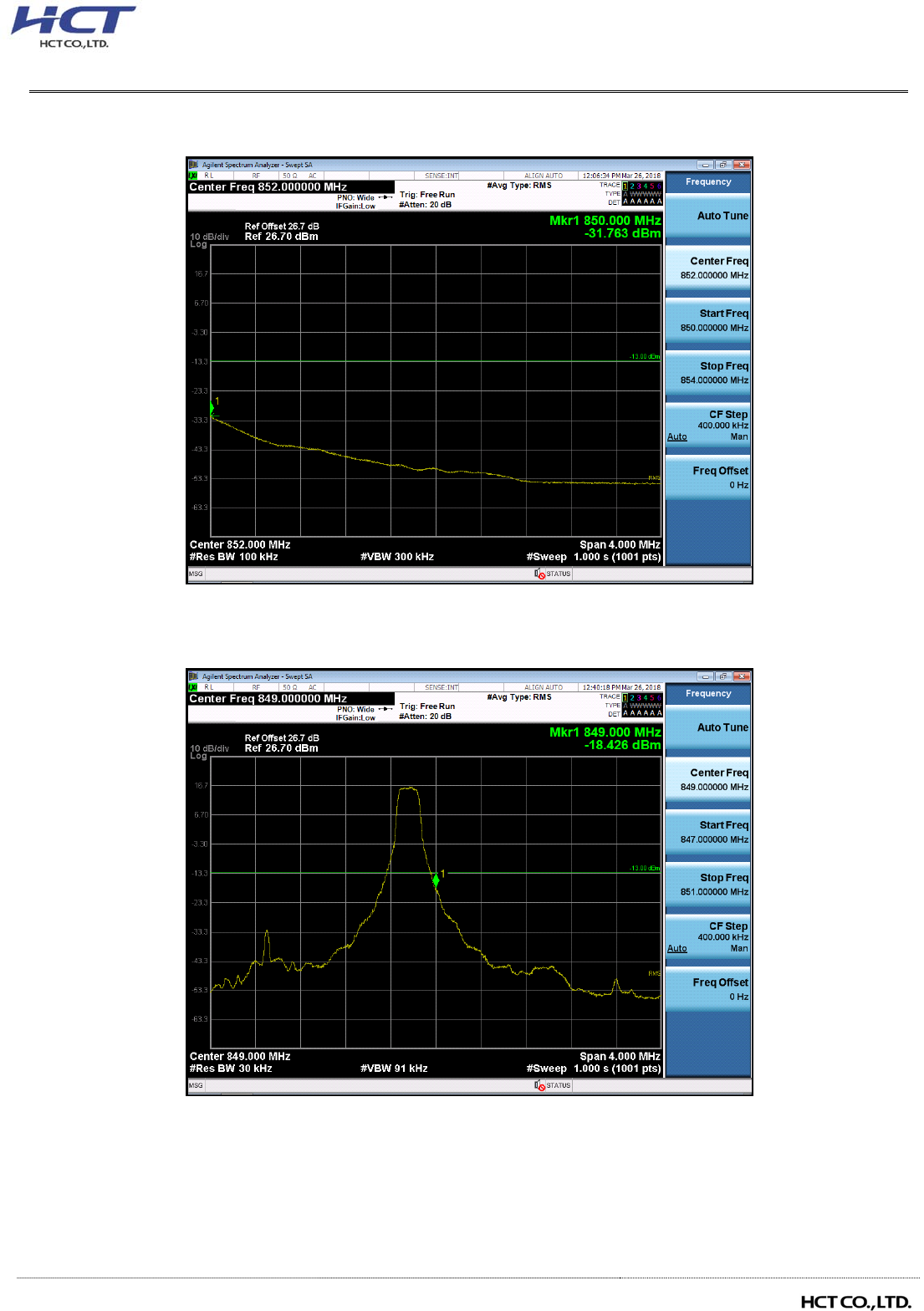The height and width of the screenshot is (1311, 924).
Task: Click Auto Tune in the 852 MHz analyzer
Action: [x=708, y=216]
